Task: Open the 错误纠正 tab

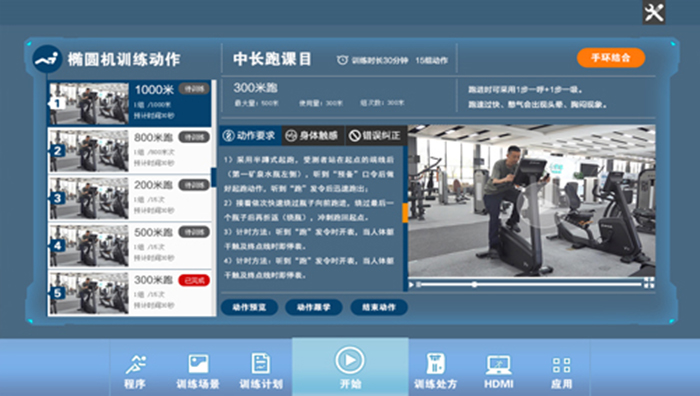Action: [x=376, y=135]
